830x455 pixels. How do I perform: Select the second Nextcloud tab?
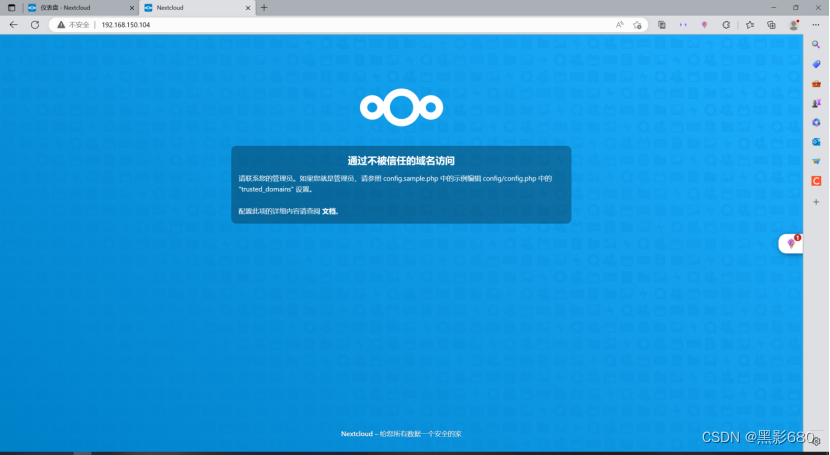coord(196,8)
